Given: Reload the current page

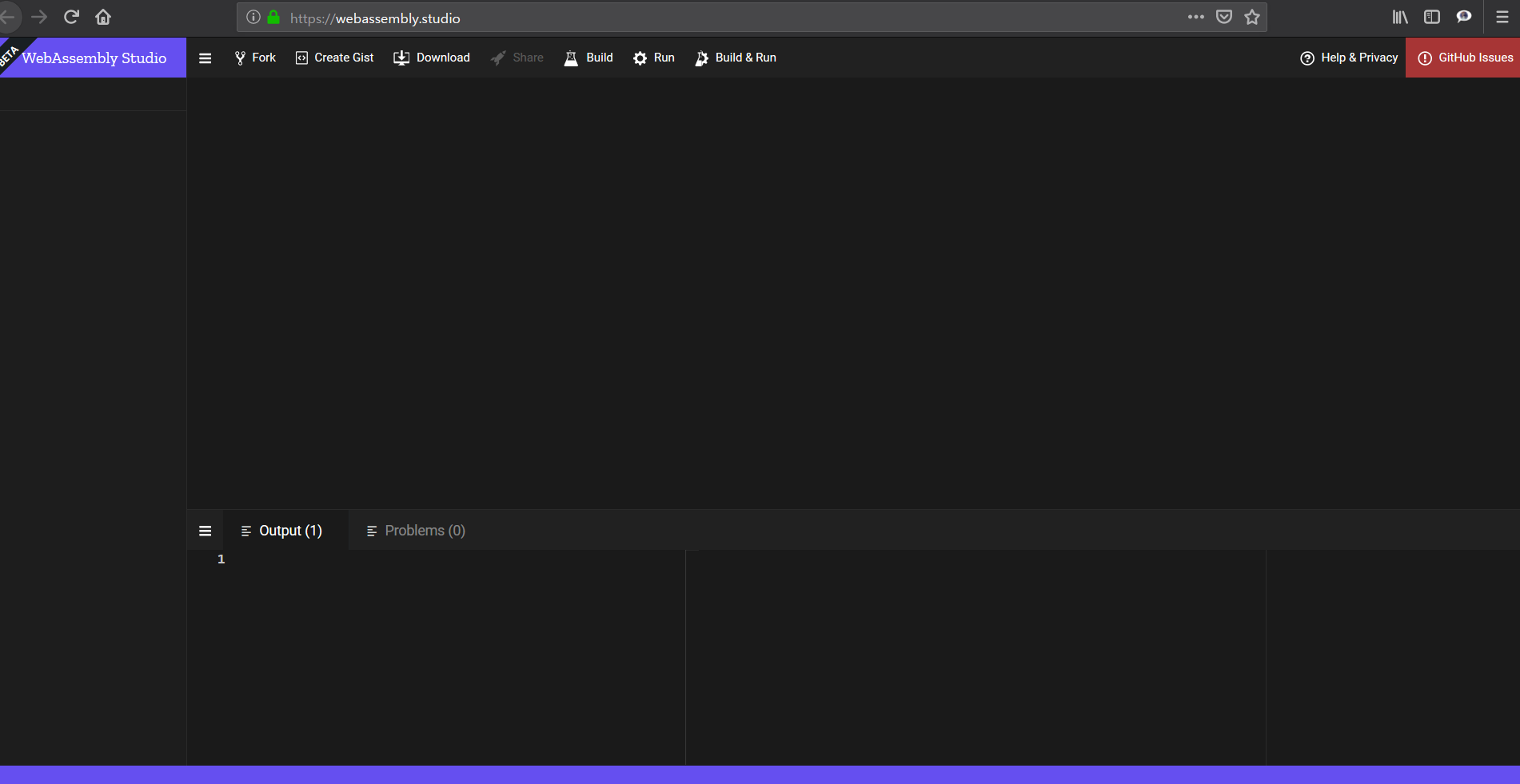Looking at the screenshot, I should [71, 17].
